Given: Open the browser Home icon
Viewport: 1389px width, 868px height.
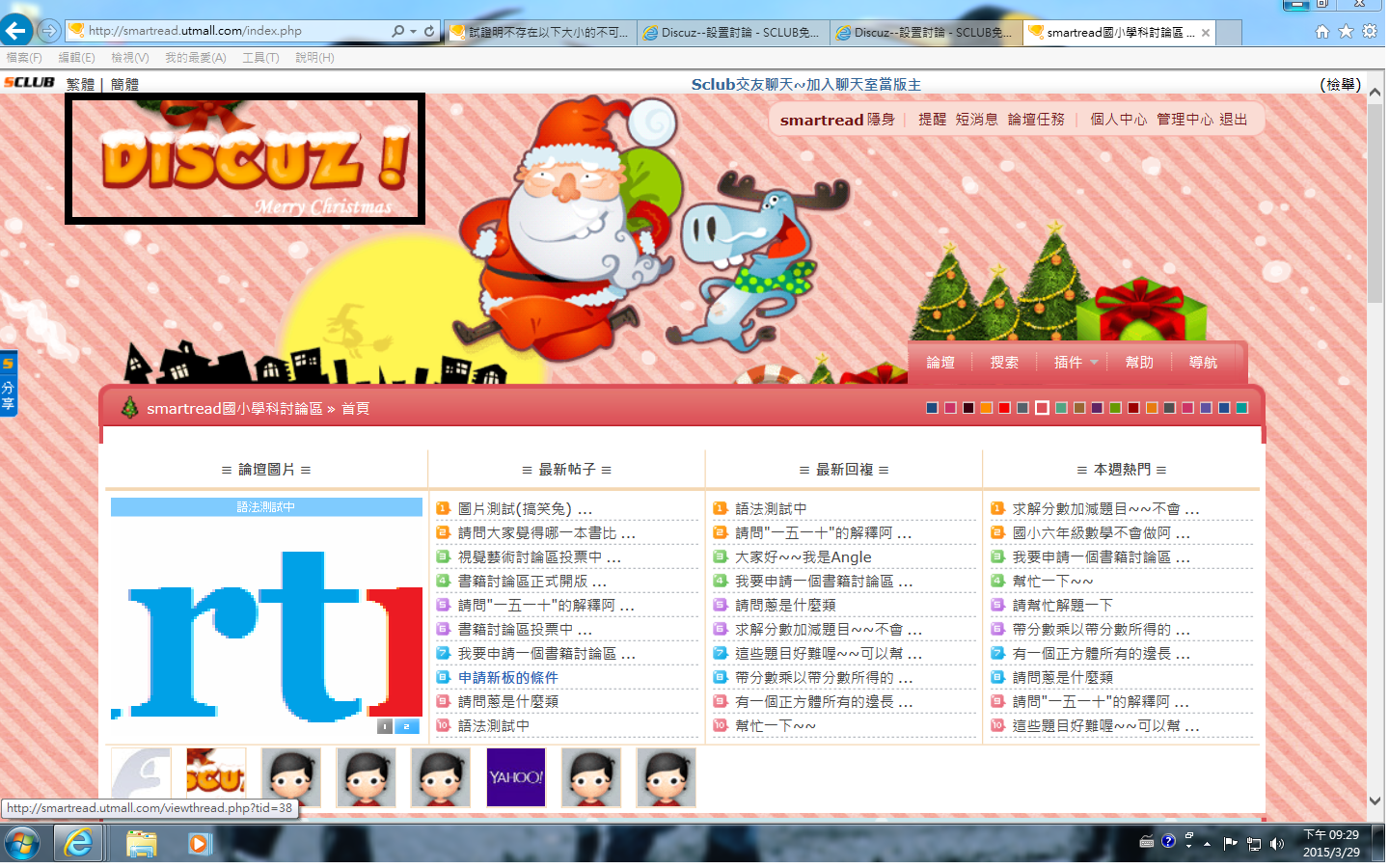Looking at the screenshot, I should coord(1322,31).
